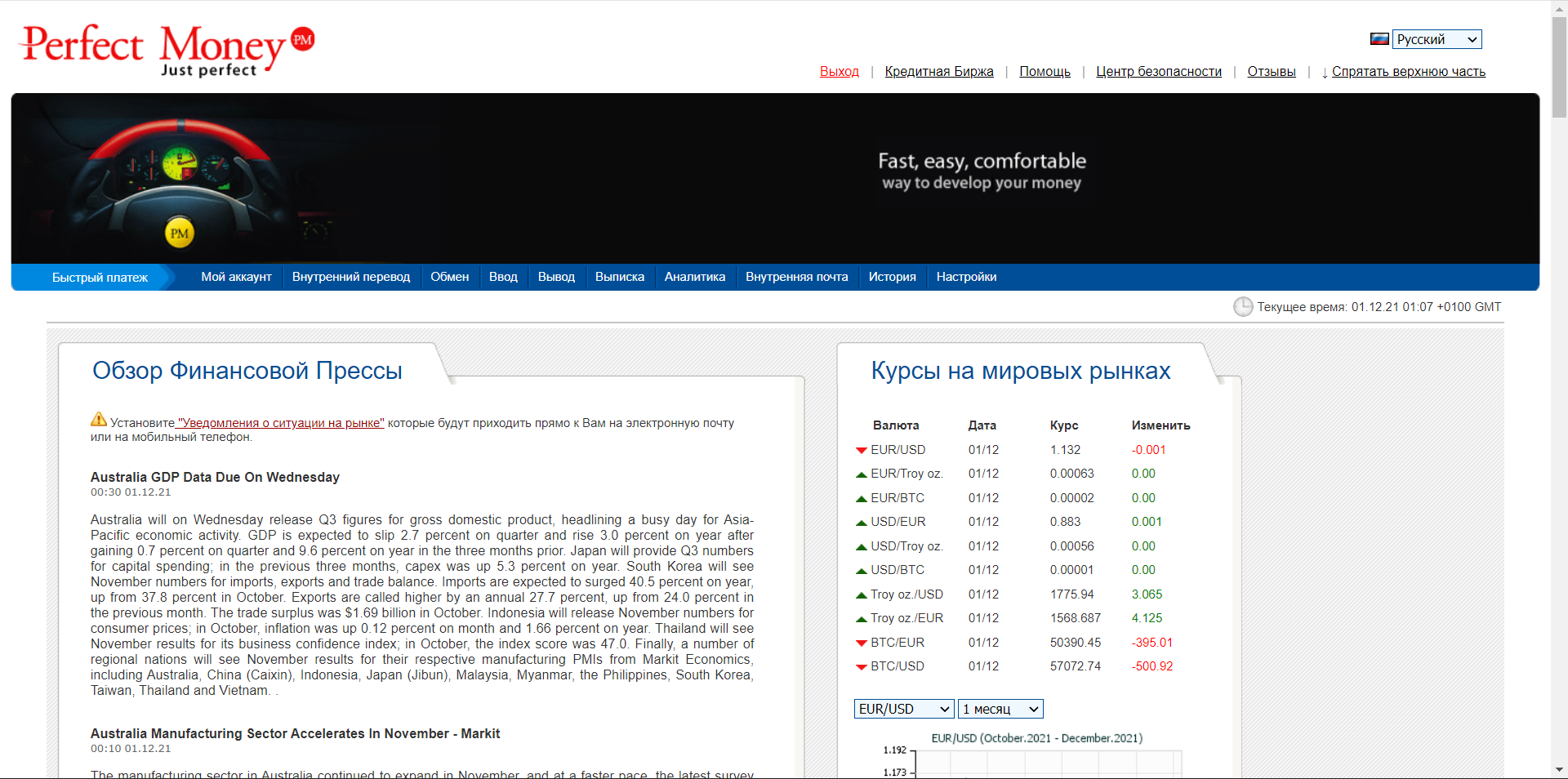Click the Troy oz./USD row label
The height and width of the screenshot is (779, 1568).
tap(906, 594)
